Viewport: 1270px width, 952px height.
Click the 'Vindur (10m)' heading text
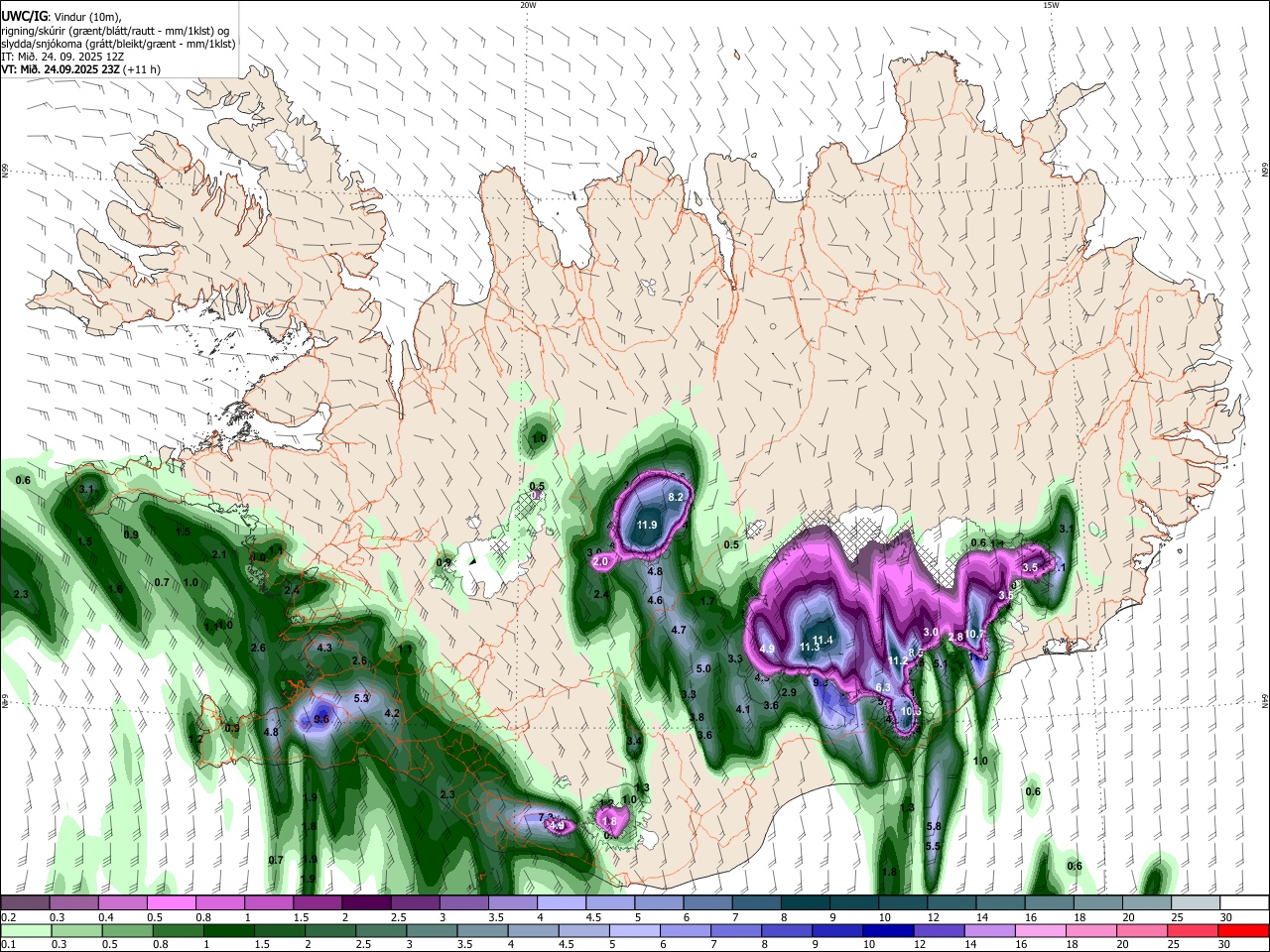86,16
